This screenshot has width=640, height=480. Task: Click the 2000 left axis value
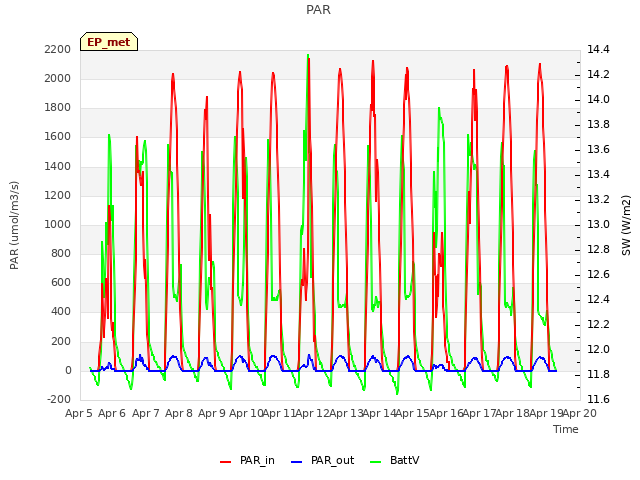pos(58,78)
